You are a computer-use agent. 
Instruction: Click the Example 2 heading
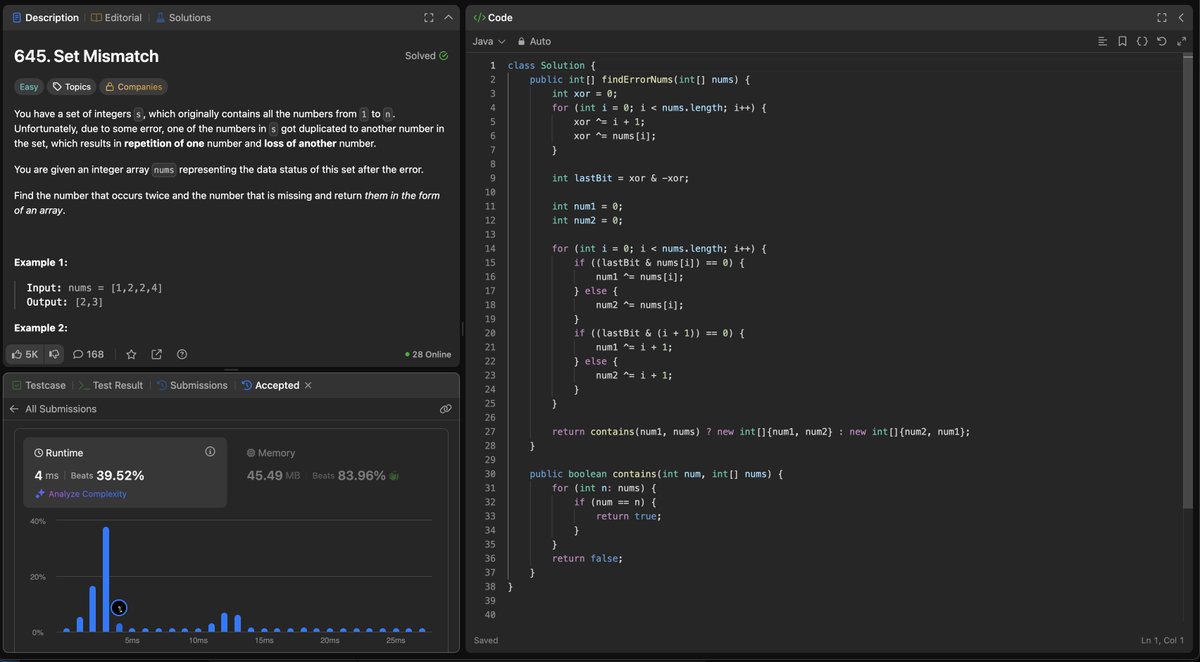[x=41, y=327]
